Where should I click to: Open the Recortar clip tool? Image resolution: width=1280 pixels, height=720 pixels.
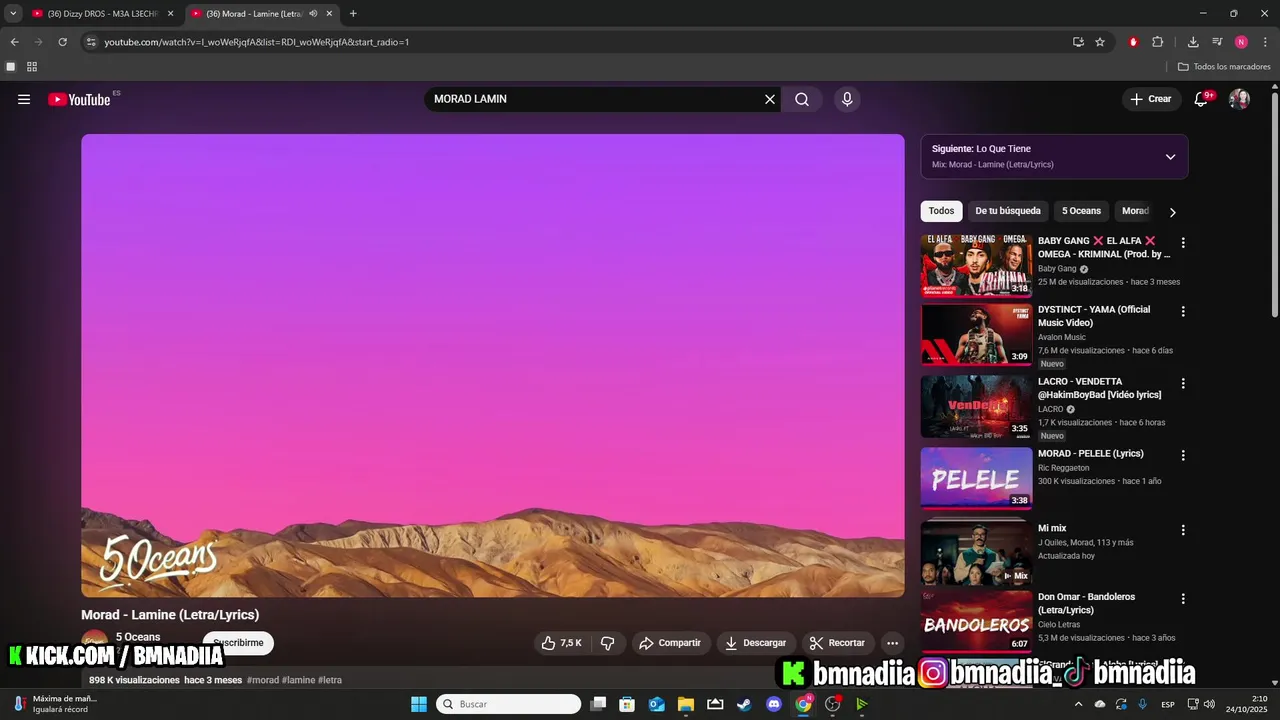point(838,643)
